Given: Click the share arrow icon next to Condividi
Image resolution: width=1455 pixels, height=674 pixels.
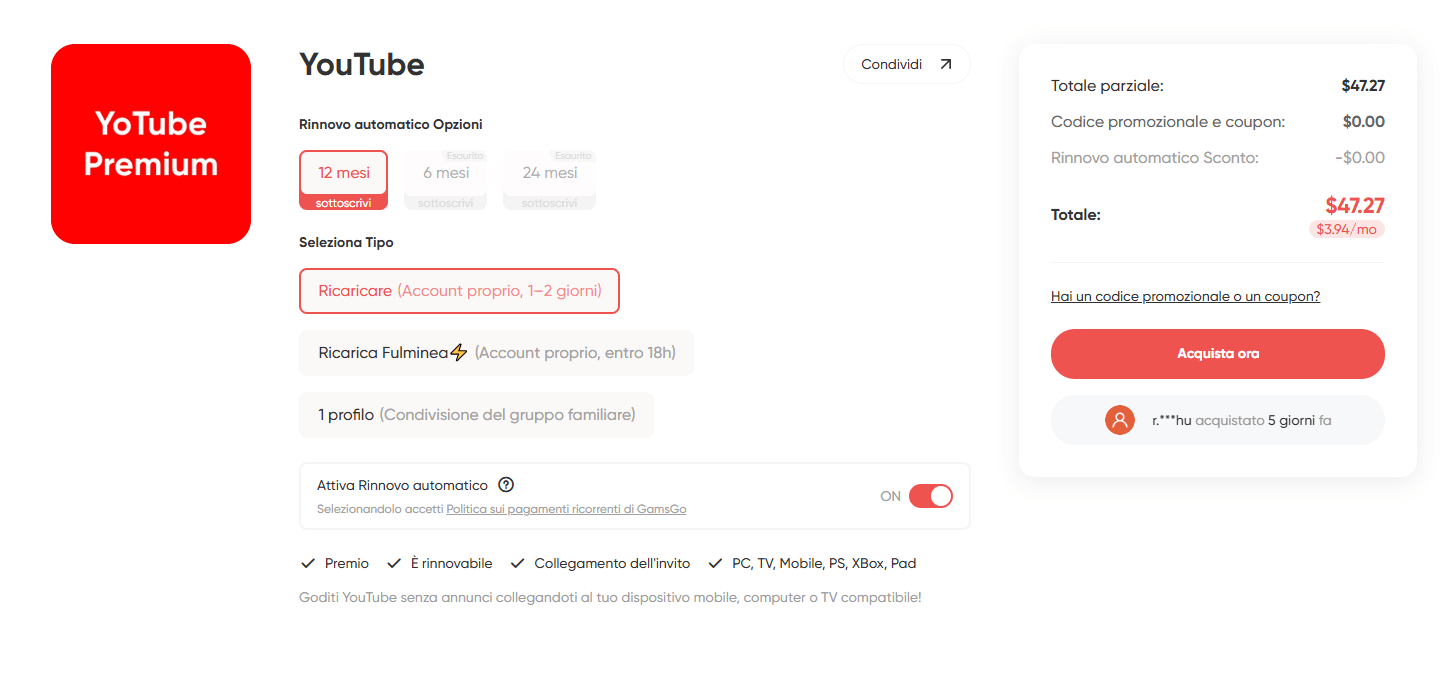Looking at the screenshot, I should coord(946,64).
